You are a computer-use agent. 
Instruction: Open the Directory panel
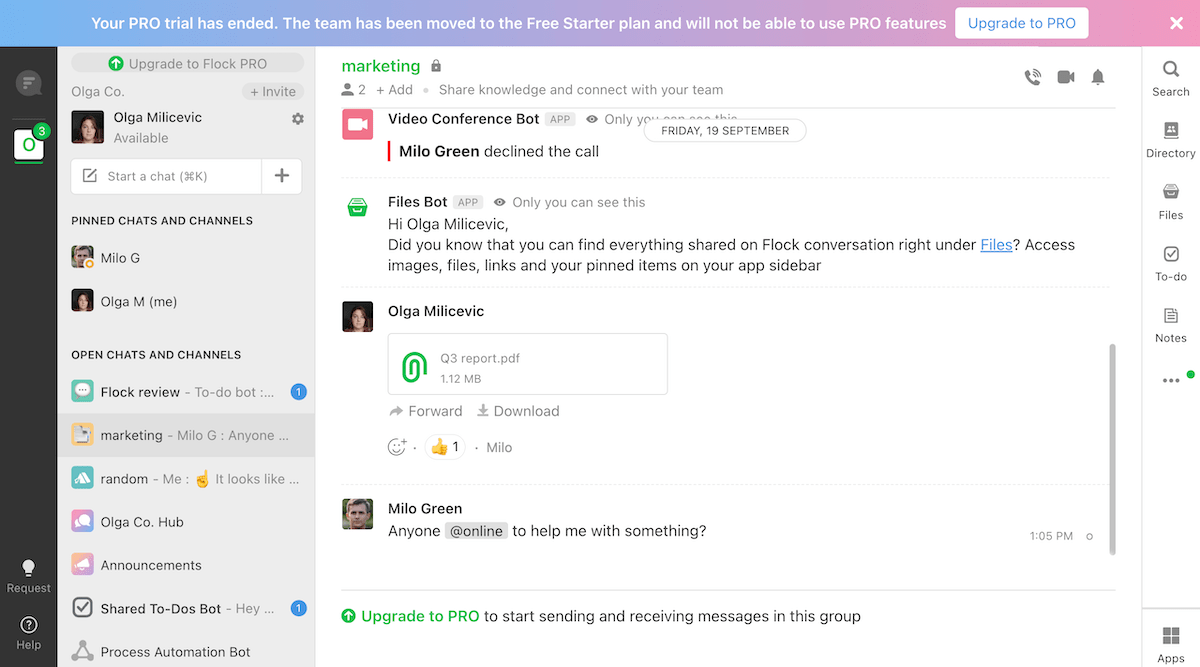(1170, 140)
